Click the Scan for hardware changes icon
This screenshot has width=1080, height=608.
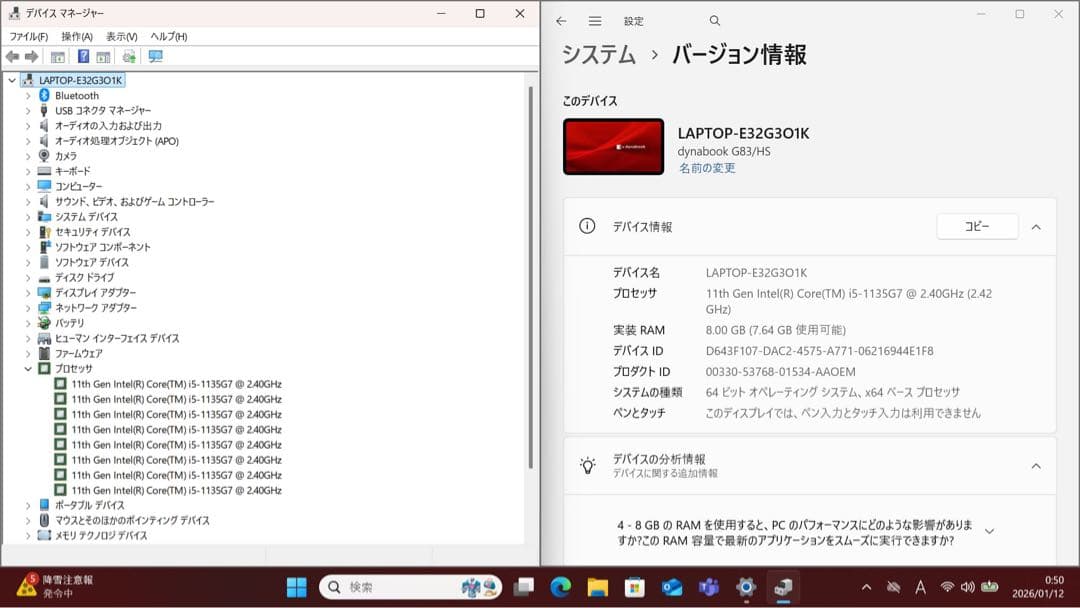130,57
